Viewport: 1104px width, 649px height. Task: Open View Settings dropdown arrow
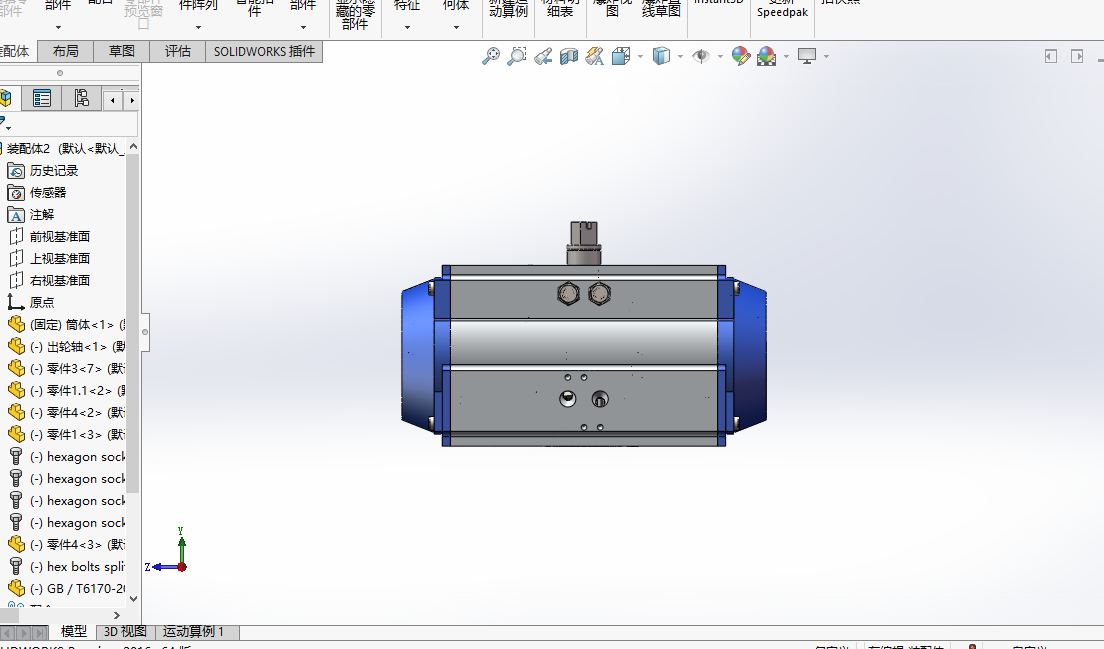click(x=827, y=56)
